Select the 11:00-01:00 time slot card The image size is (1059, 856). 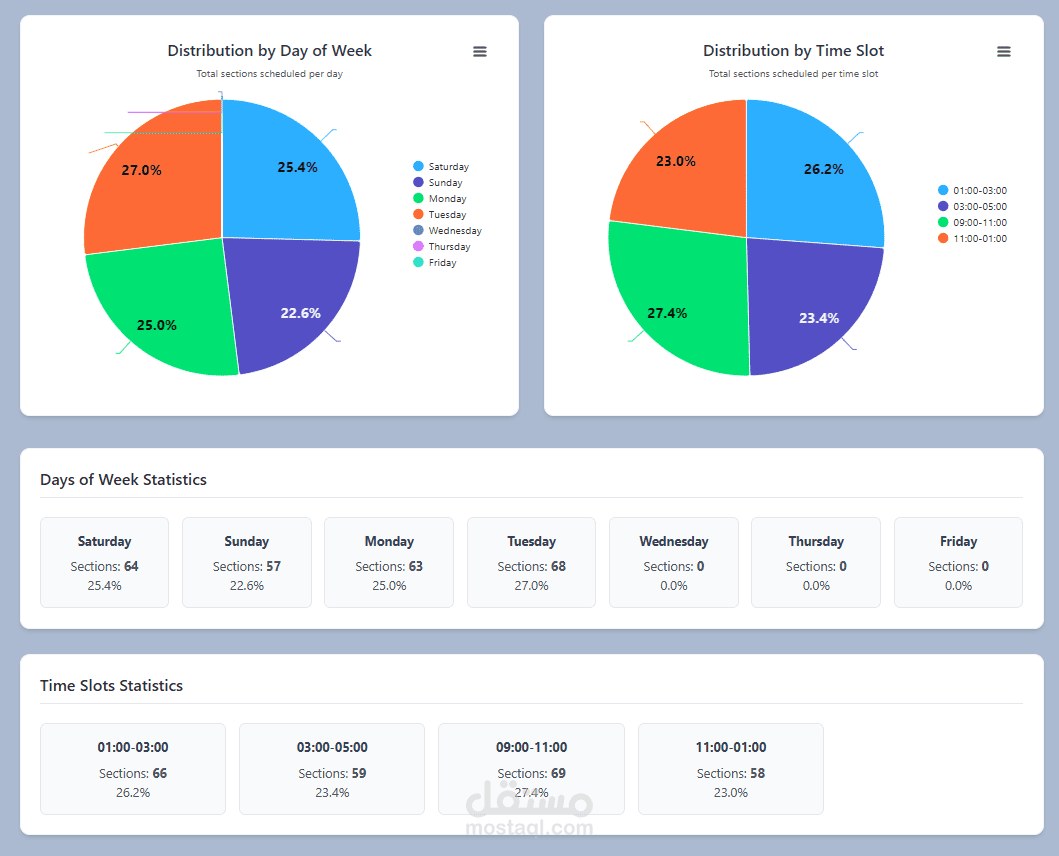[731, 769]
